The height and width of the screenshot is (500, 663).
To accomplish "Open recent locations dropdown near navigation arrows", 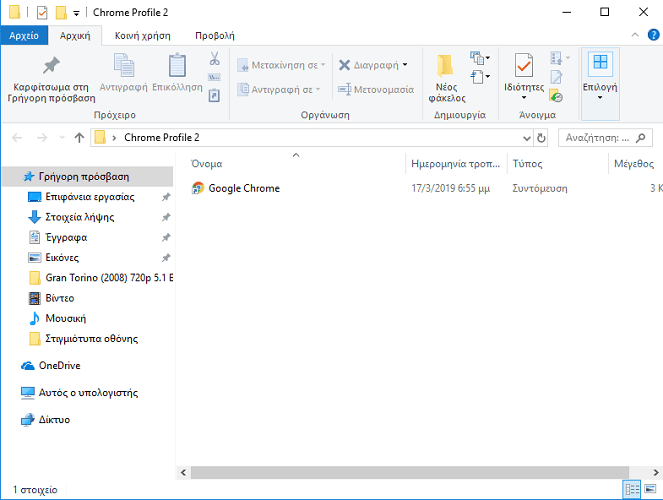I will [62, 137].
